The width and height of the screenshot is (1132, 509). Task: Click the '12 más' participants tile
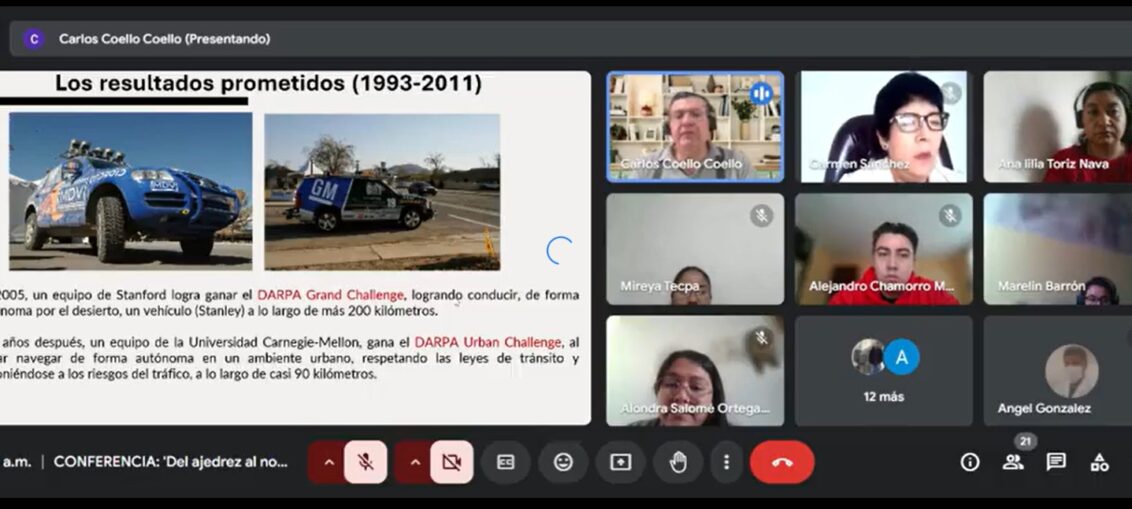883,371
